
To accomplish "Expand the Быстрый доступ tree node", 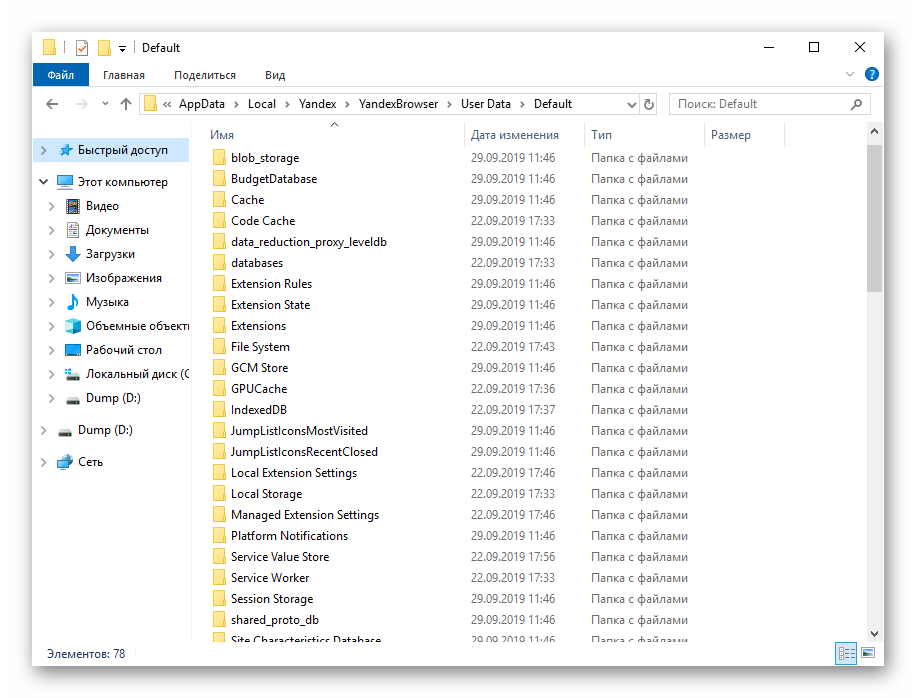I will point(43,150).
